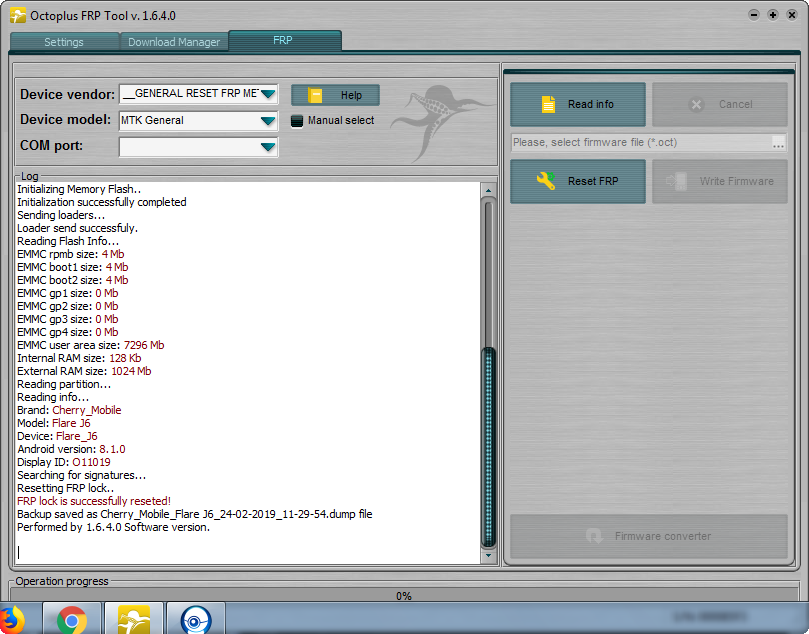The image size is (809, 634).
Task: Switch to the Settings tab
Action: pyautogui.click(x=64, y=42)
